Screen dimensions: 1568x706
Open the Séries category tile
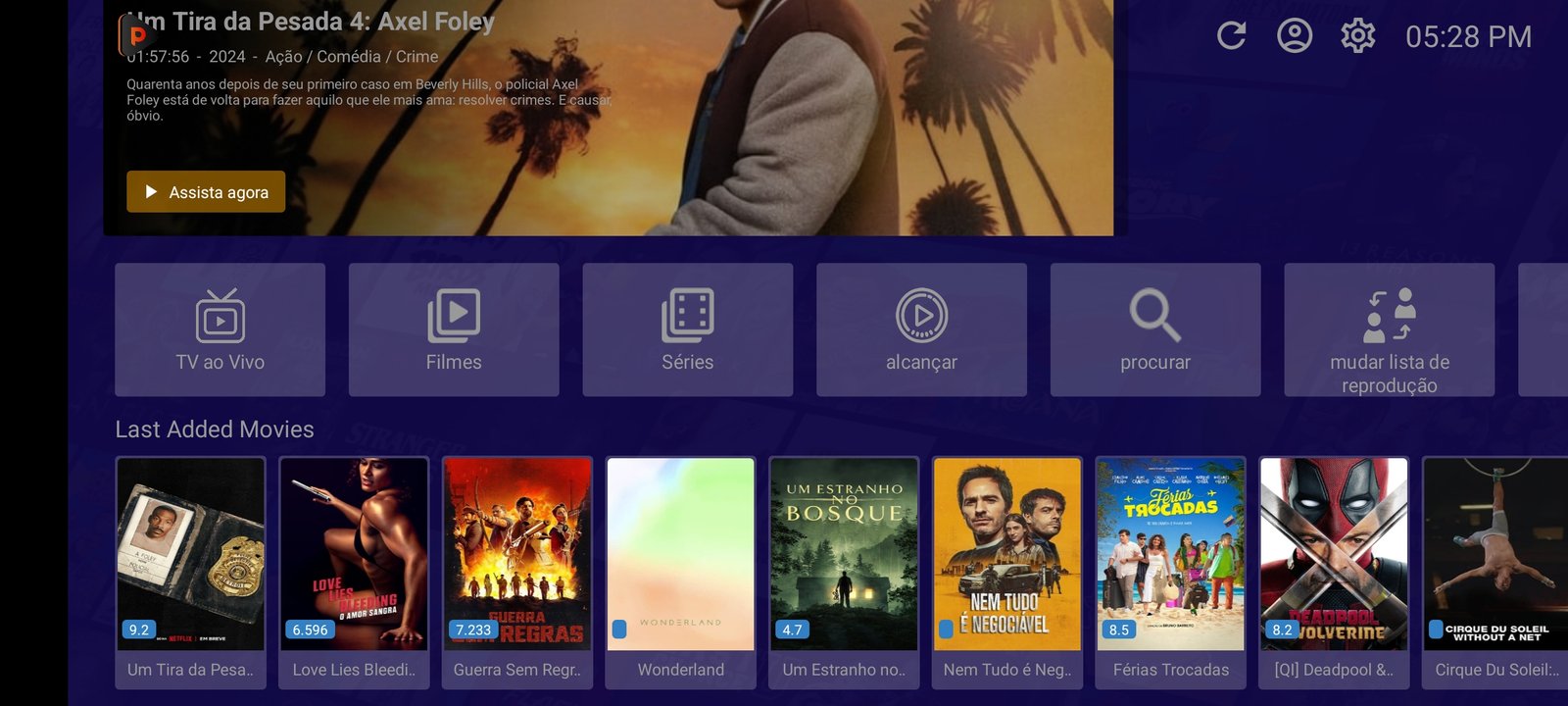tap(687, 329)
